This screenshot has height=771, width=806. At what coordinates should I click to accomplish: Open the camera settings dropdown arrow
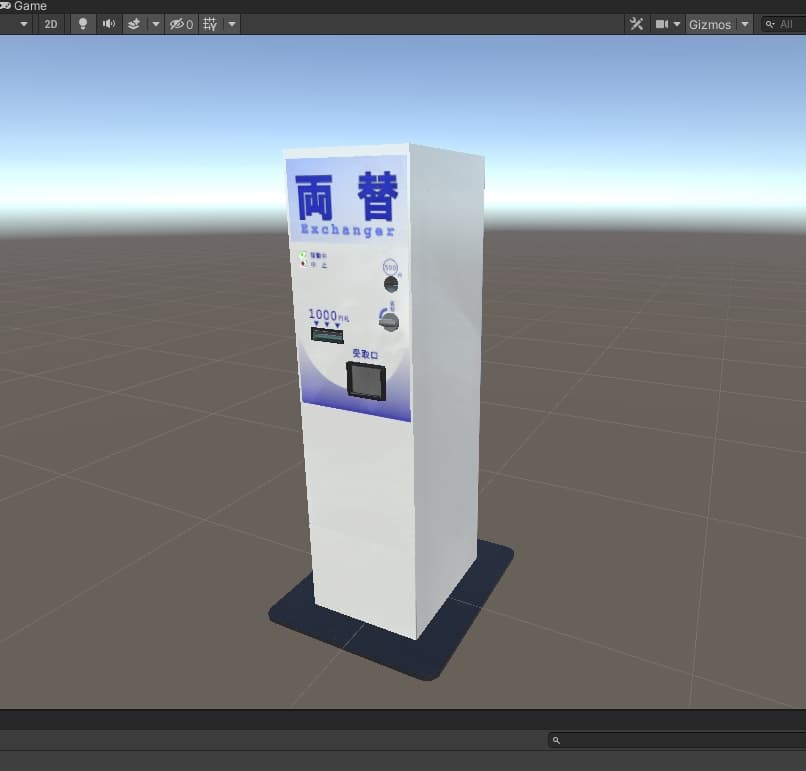(x=677, y=24)
